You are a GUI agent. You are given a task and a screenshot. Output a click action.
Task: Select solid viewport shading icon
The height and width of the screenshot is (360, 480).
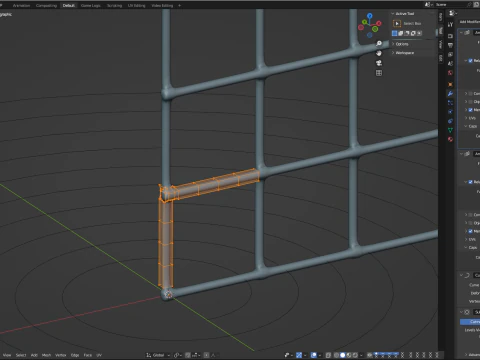(x=342, y=355)
